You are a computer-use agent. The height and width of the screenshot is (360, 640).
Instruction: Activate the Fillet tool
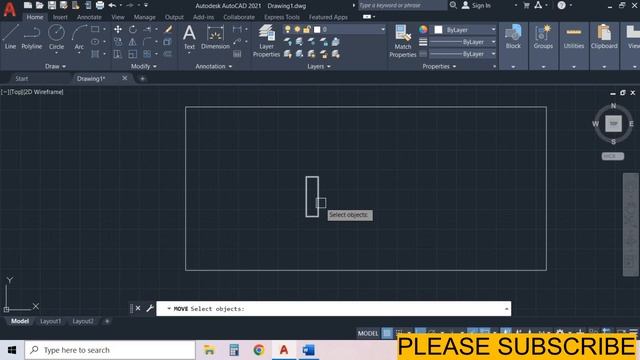[x=147, y=42]
